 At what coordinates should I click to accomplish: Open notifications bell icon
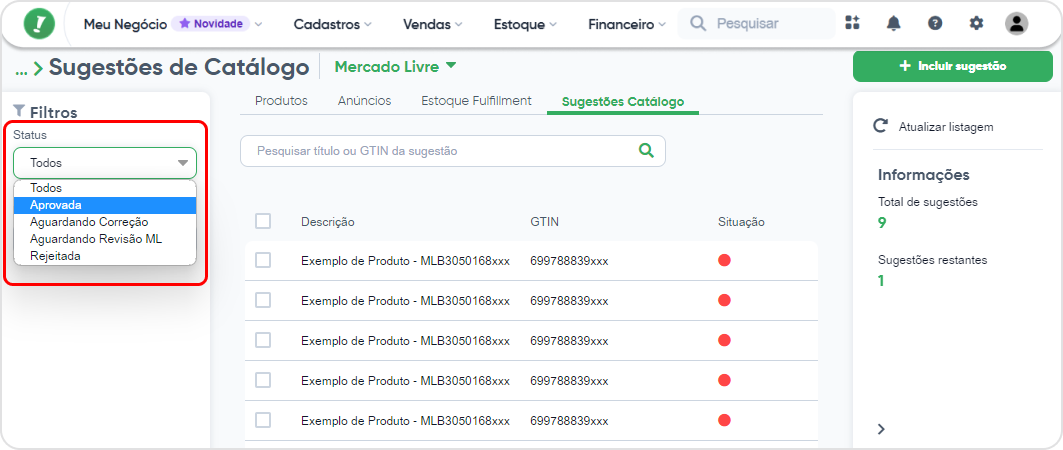894,23
